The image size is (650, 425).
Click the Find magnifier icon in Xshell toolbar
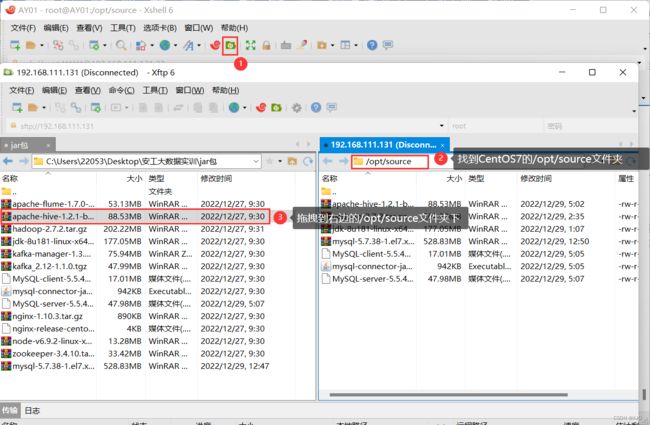point(121,45)
